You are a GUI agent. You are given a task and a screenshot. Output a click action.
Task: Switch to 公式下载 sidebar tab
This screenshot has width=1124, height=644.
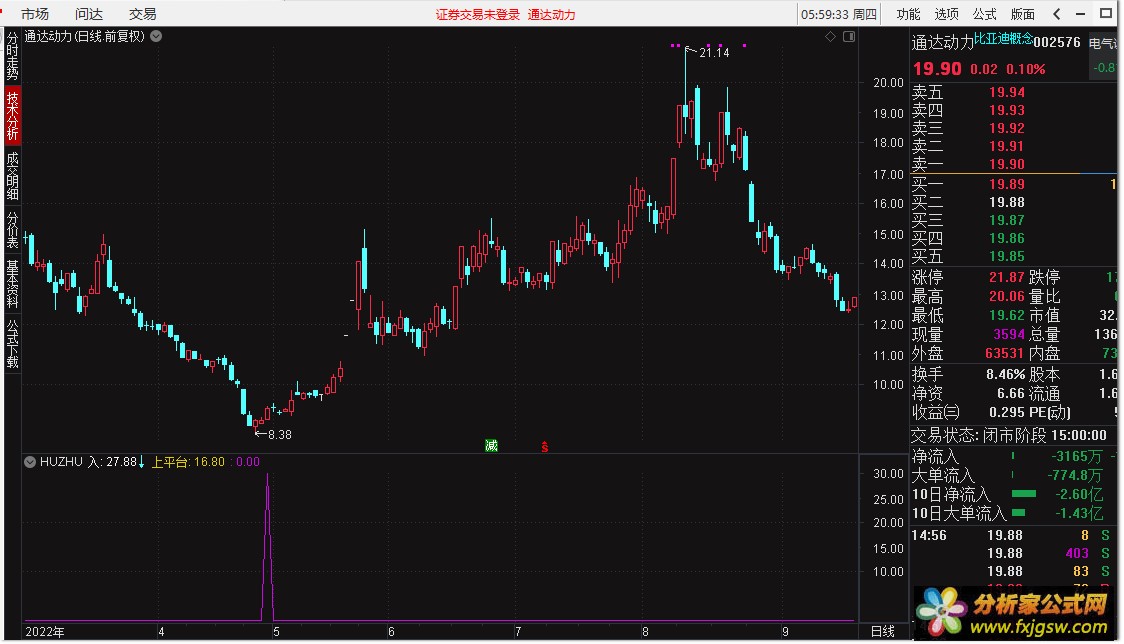click(12, 343)
